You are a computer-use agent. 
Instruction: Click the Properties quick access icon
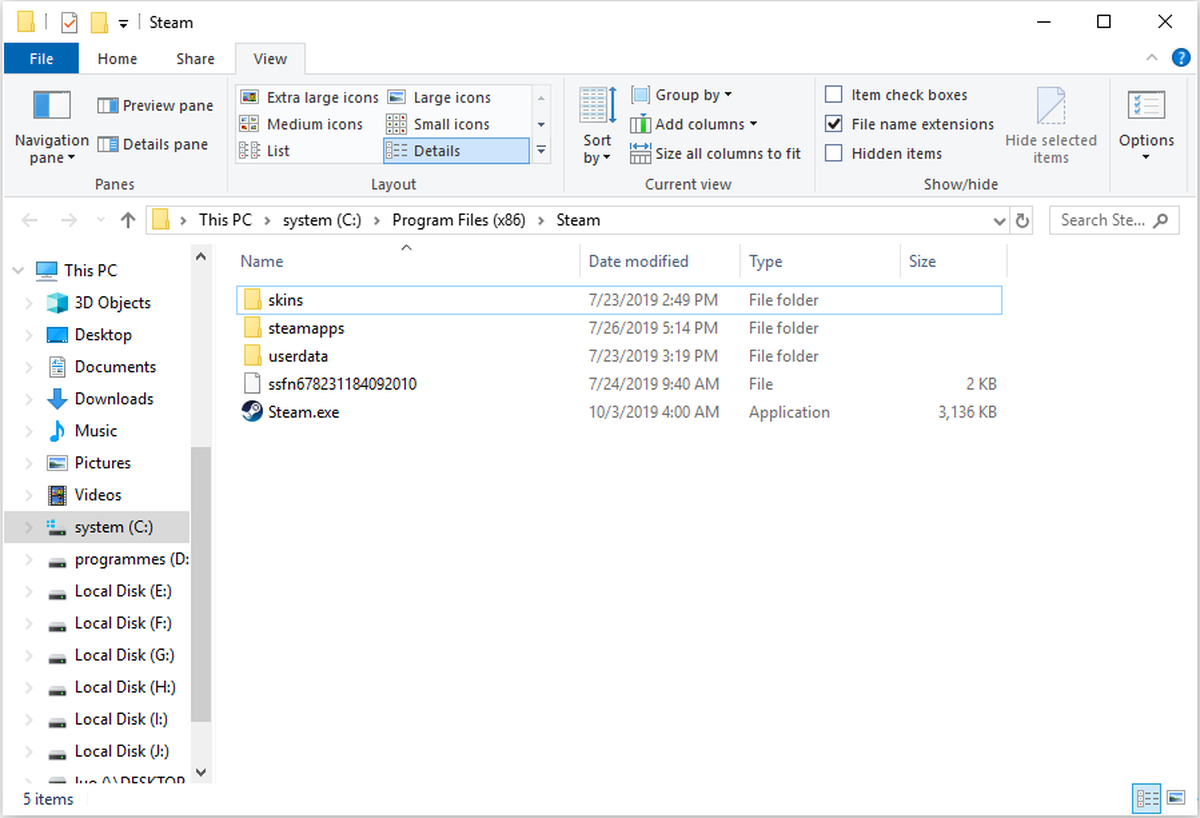pos(69,22)
